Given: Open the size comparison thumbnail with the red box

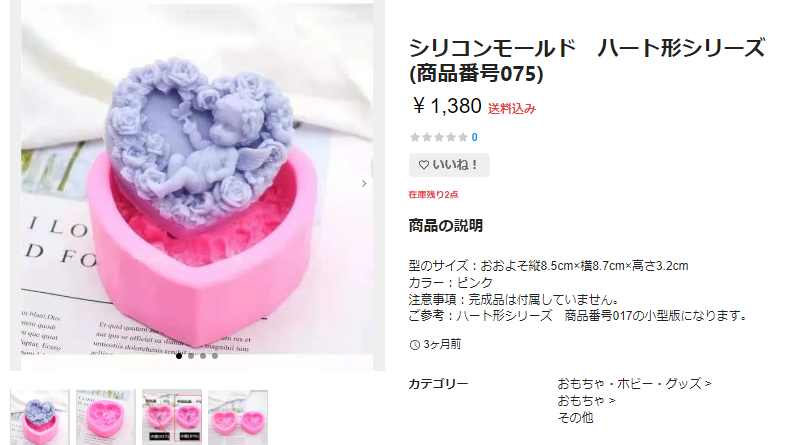Looking at the screenshot, I should coord(172,417).
